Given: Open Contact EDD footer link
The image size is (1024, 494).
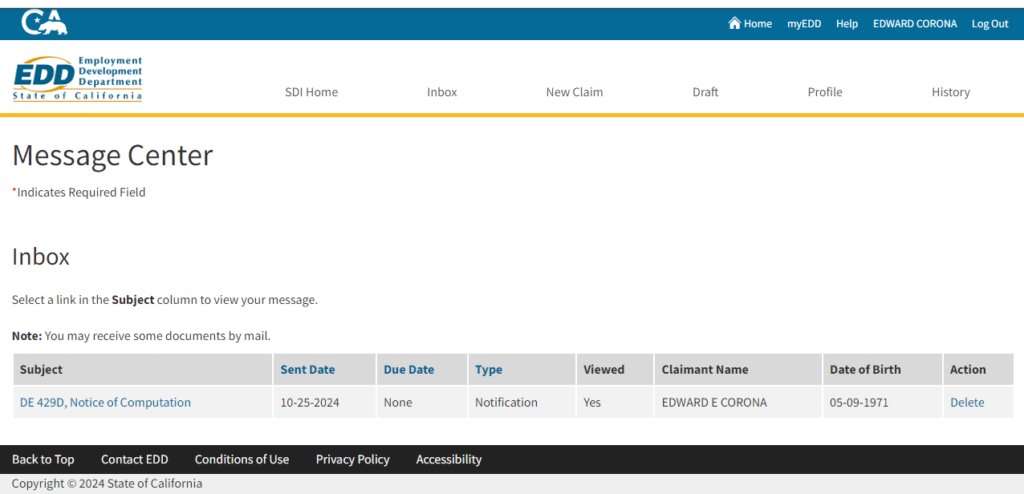Looking at the screenshot, I should (x=134, y=459).
